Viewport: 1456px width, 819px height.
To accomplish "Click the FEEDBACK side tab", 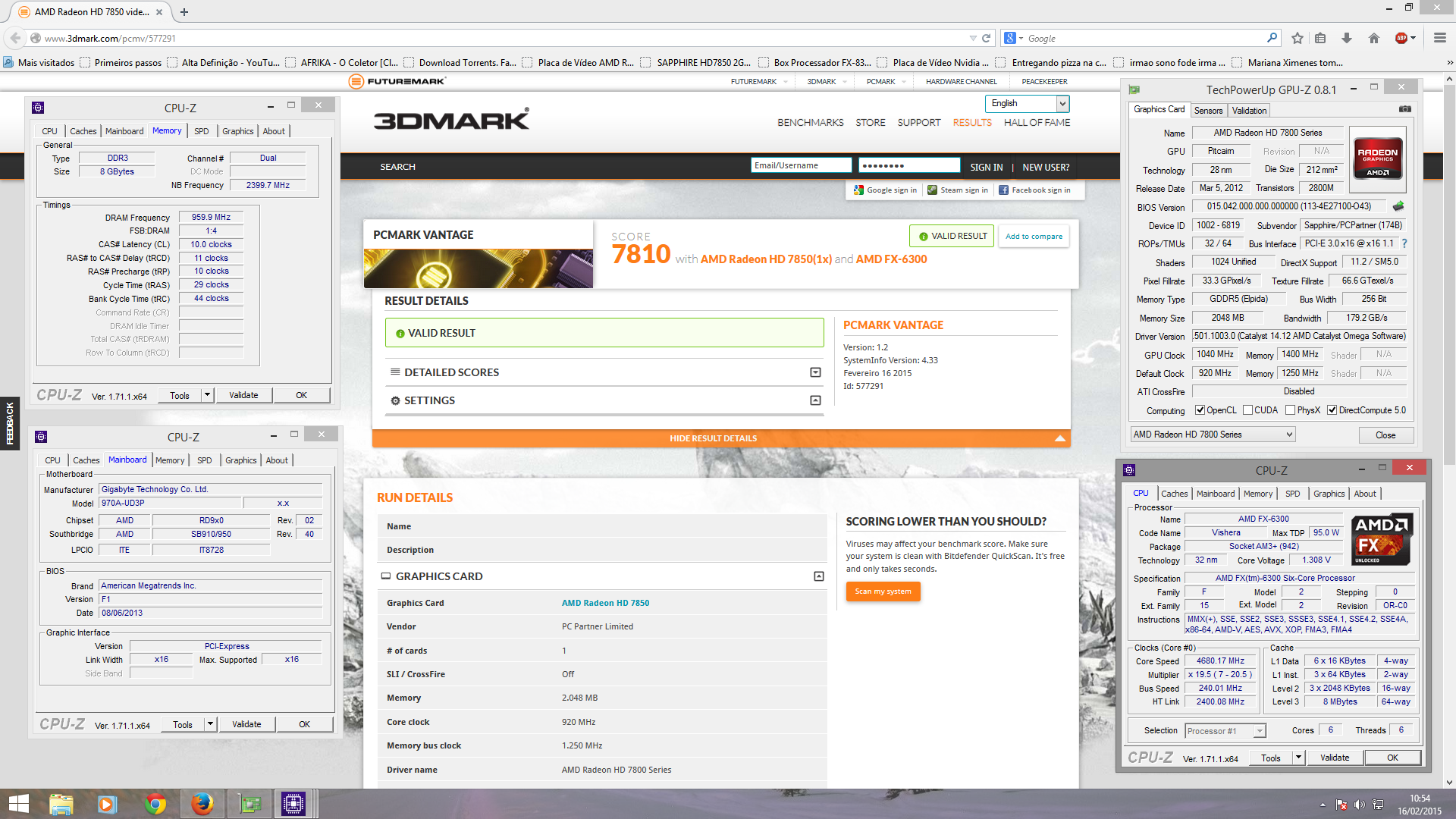I will point(10,423).
